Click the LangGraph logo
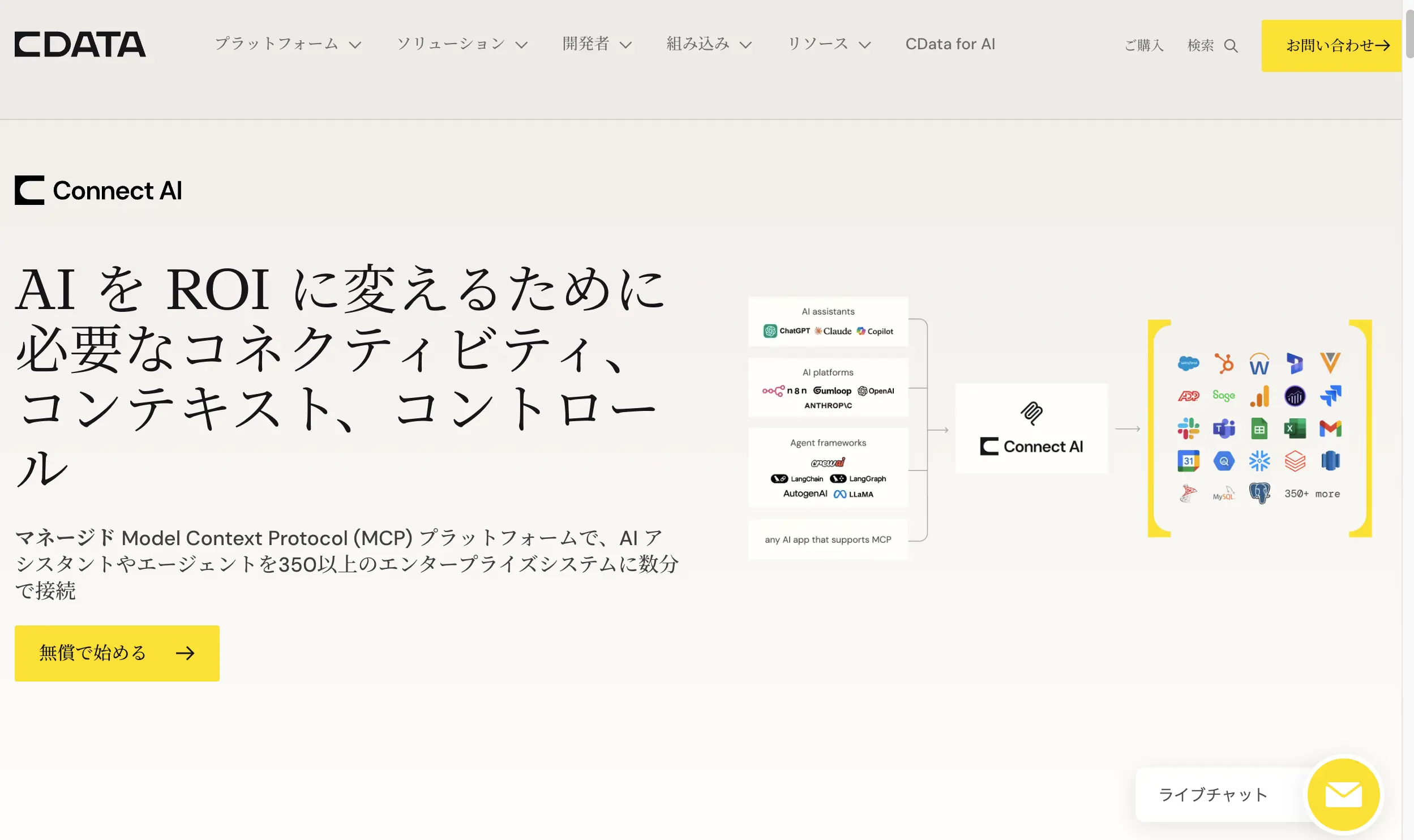This screenshot has height=840, width=1414. coord(858,478)
